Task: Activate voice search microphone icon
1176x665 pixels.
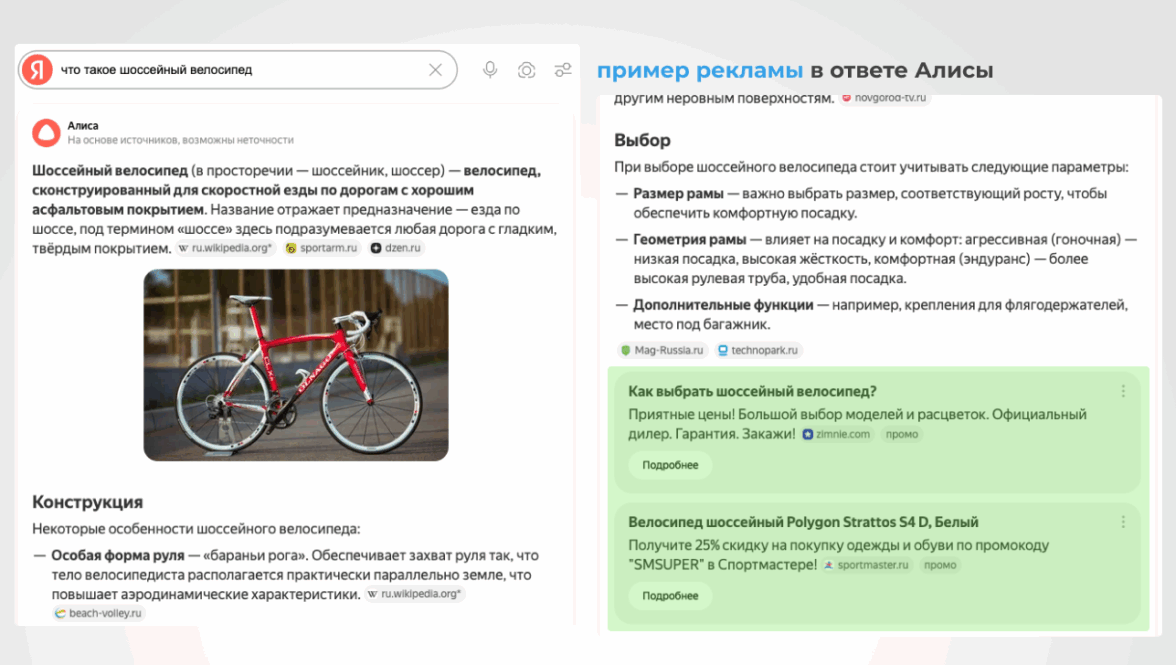Action: [490, 70]
